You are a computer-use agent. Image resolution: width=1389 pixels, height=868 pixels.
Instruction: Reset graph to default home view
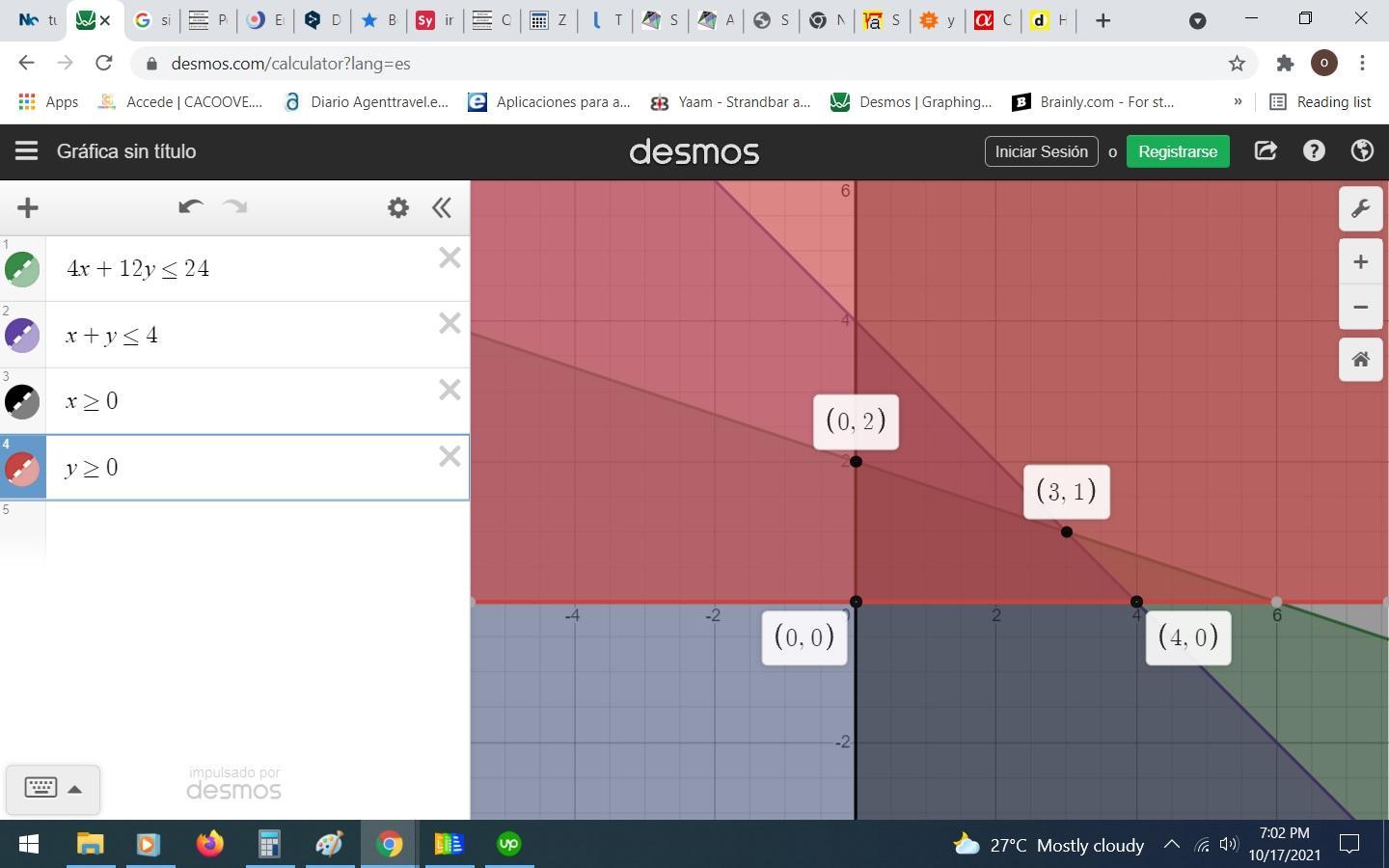(1360, 360)
